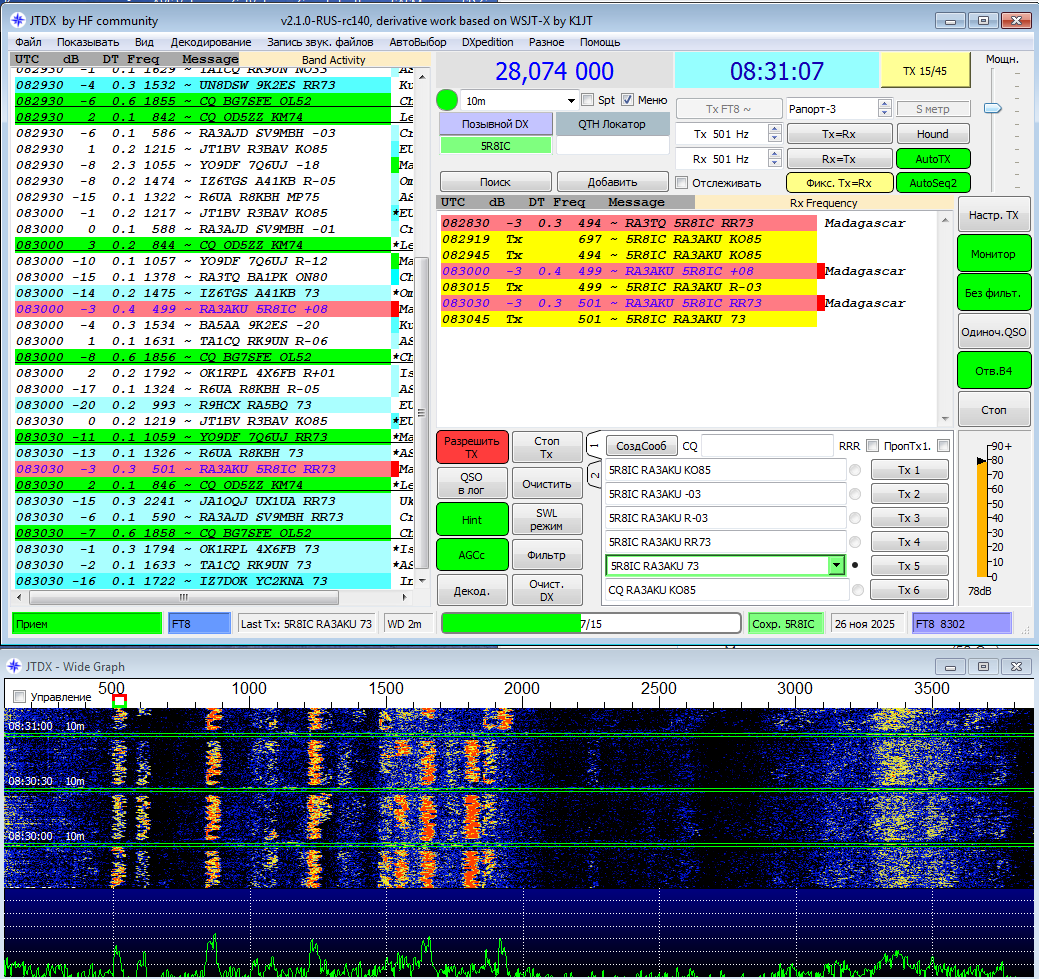Click the JTDX app icon in main title bar

tap(18, 20)
